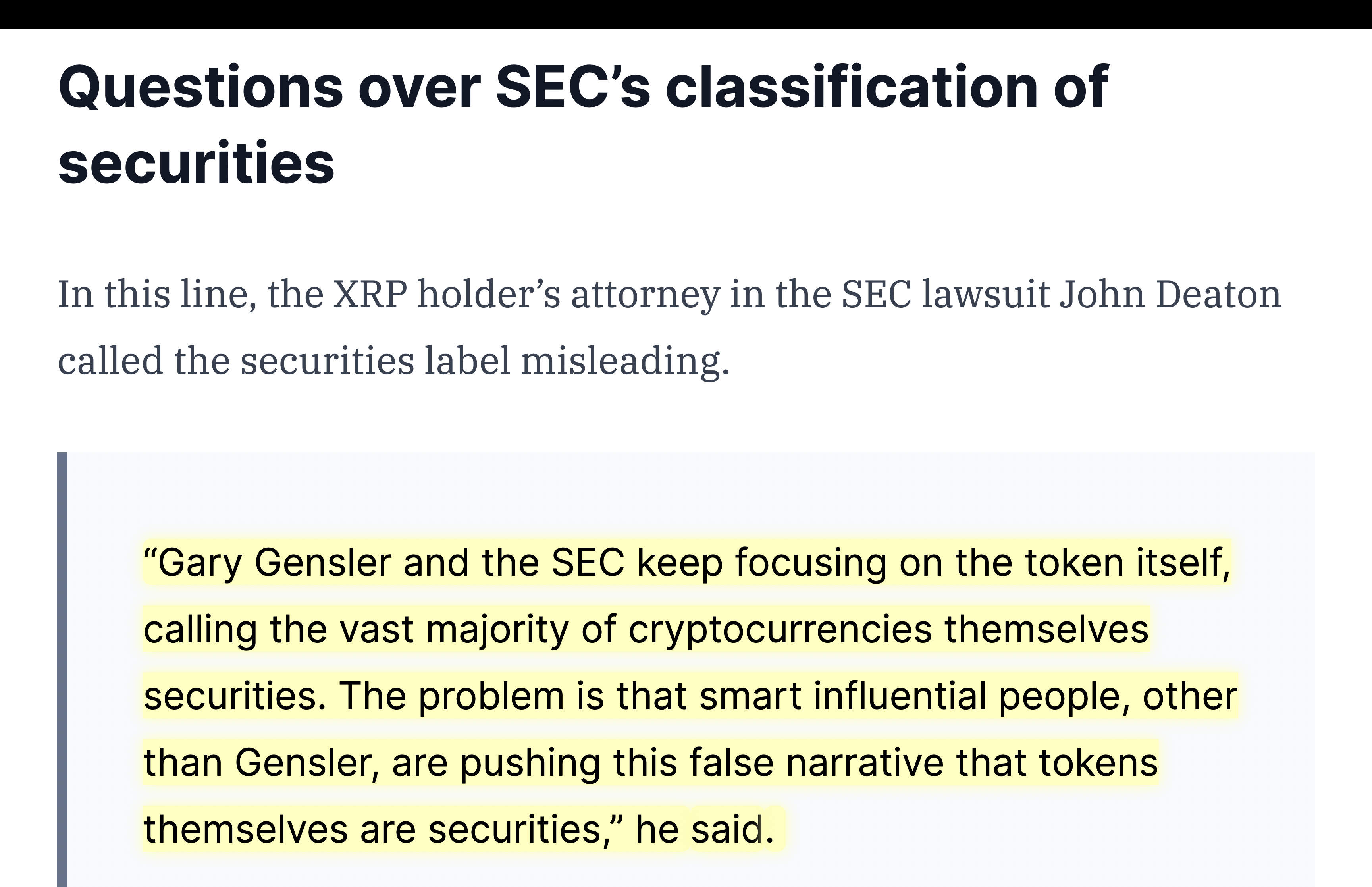The width and height of the screenshot is (1372, 887).
Task: Click "themselves are securities" in the last line
Action: pos(372,829)
